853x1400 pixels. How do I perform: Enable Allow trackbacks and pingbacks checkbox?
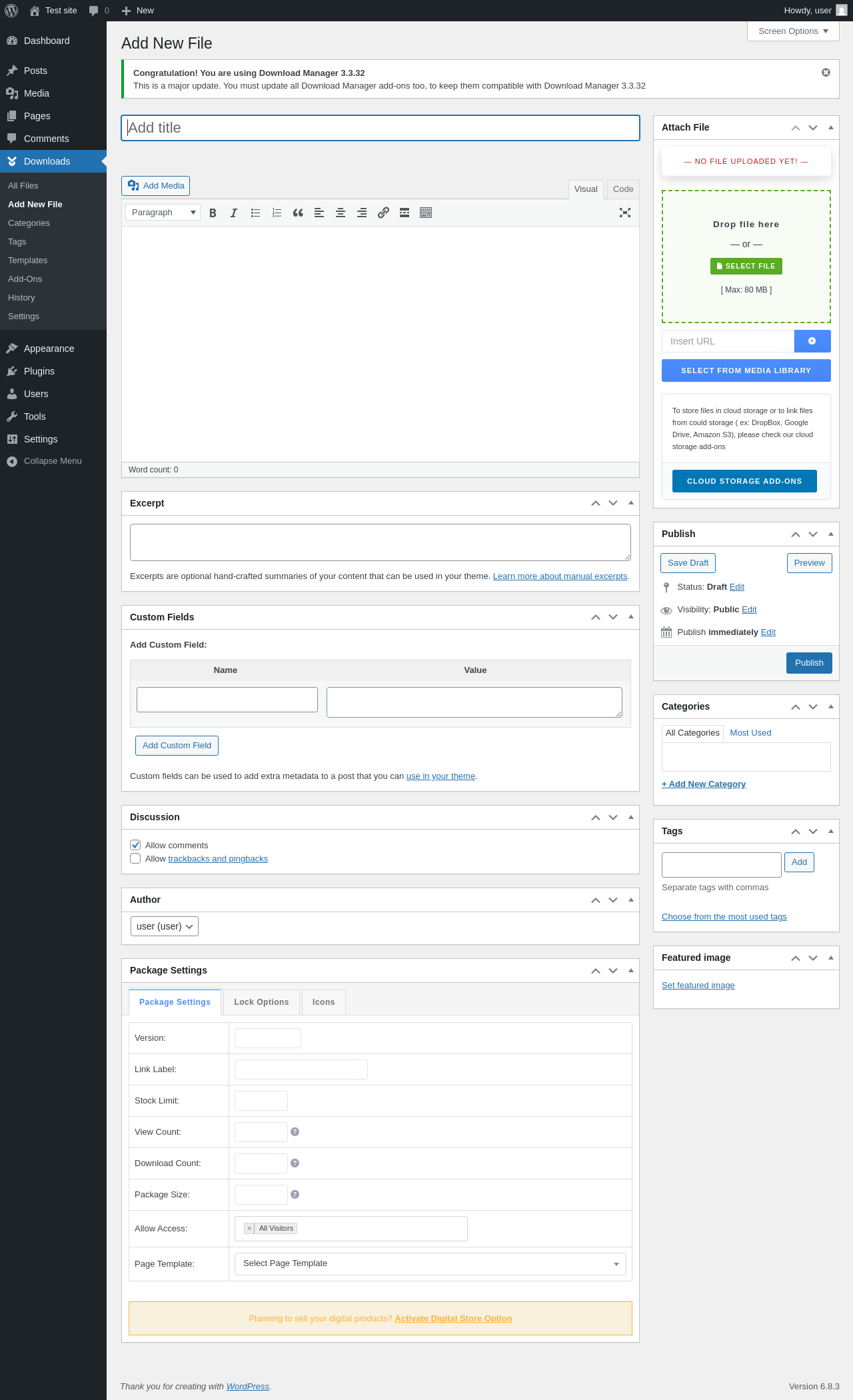[x=135, y=858]
